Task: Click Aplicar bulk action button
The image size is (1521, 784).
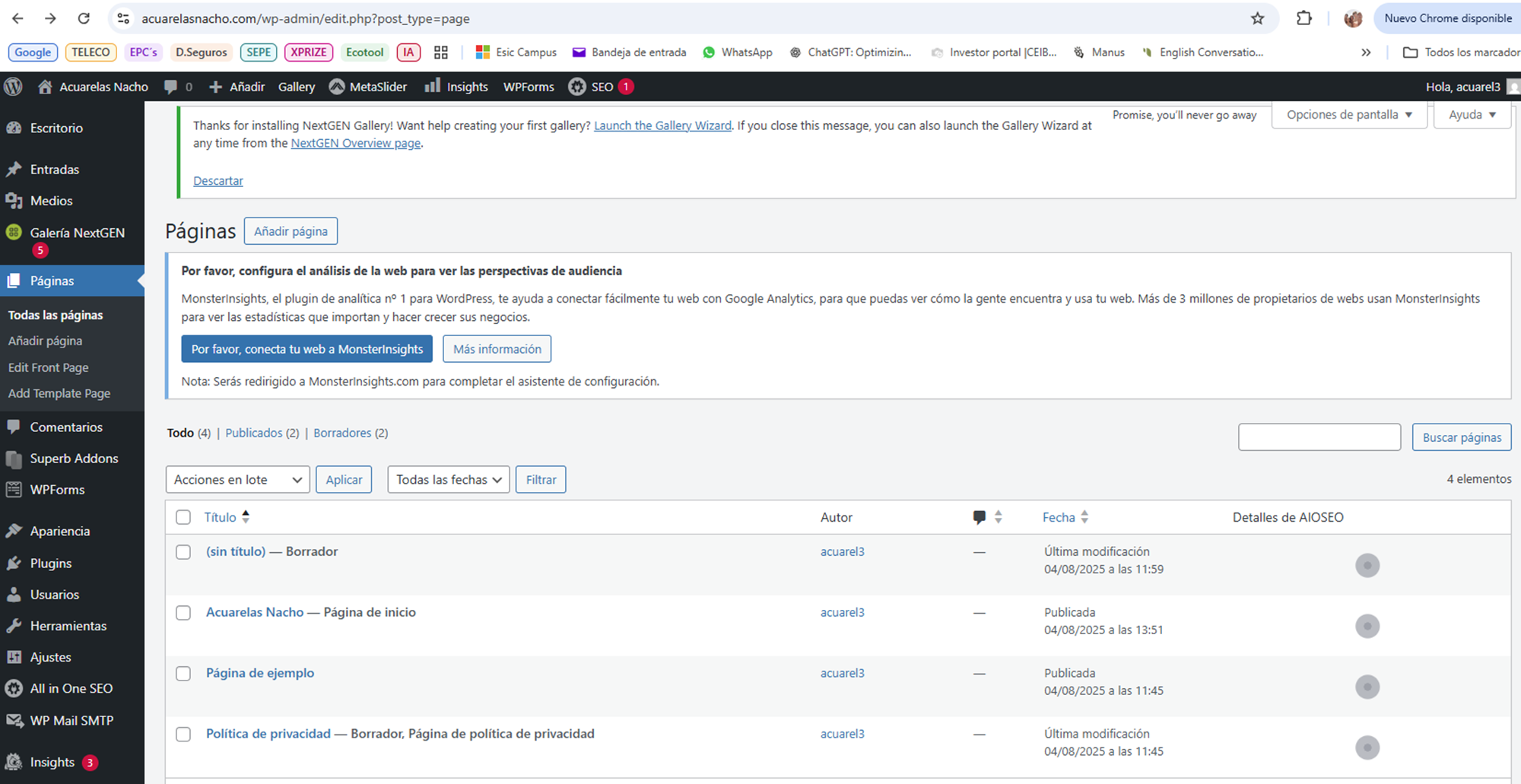Action: click(x=344, y=480)
